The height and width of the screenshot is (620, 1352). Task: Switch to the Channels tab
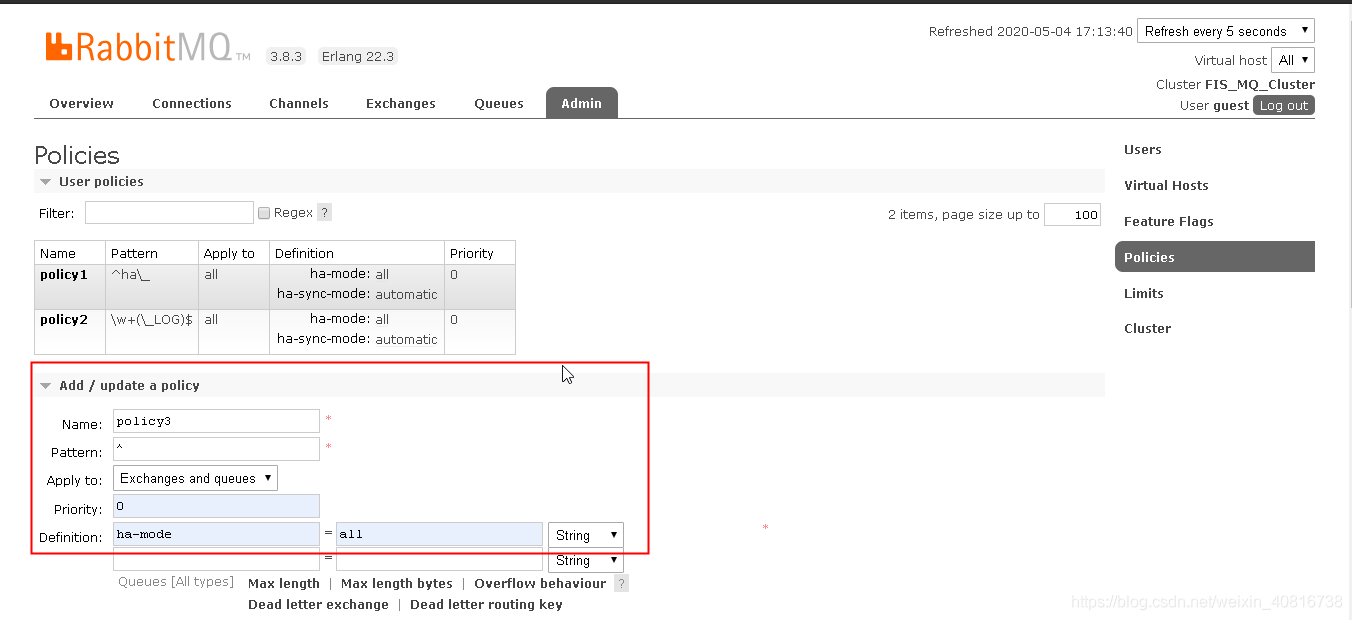(299, 103)
